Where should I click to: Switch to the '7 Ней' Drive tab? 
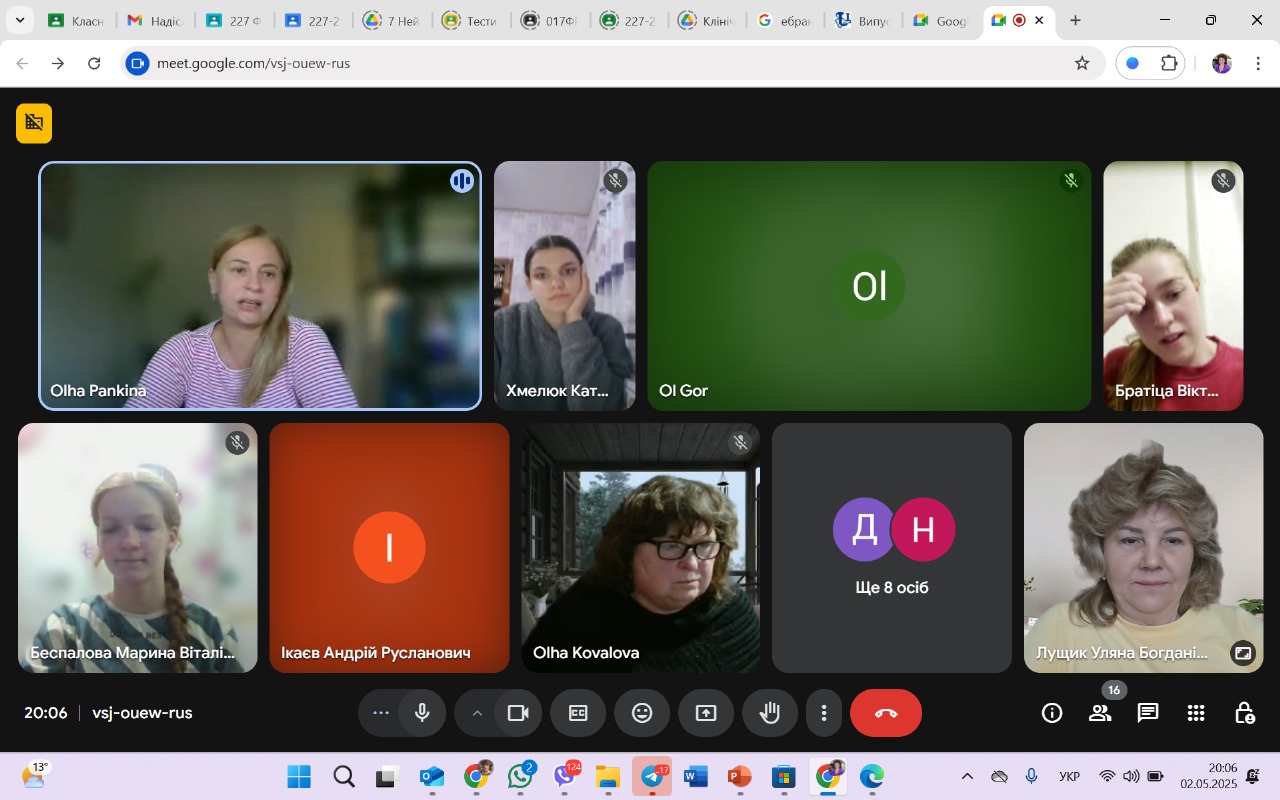pos(391,20)
